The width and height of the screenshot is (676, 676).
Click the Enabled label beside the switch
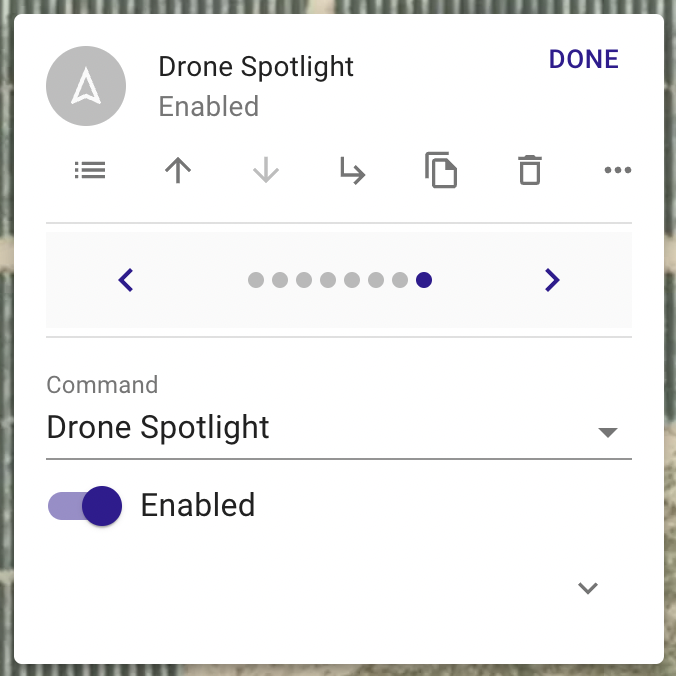[x=198, y=505]
